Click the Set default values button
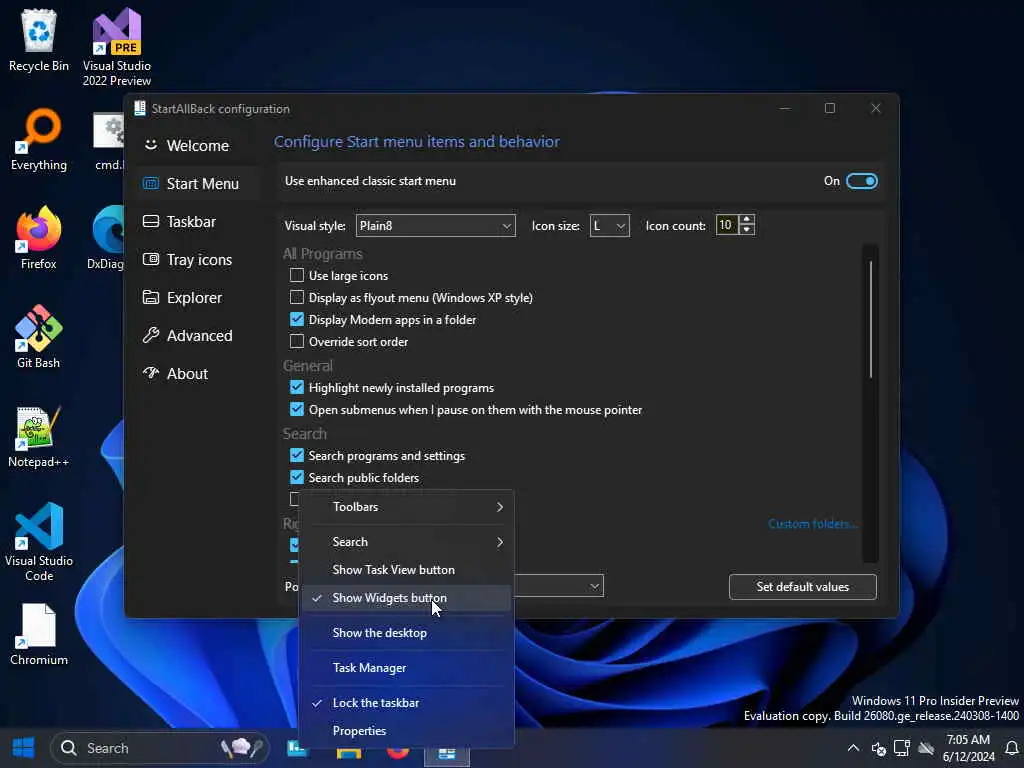1024x768 pixels. click(x=803, y=587)
